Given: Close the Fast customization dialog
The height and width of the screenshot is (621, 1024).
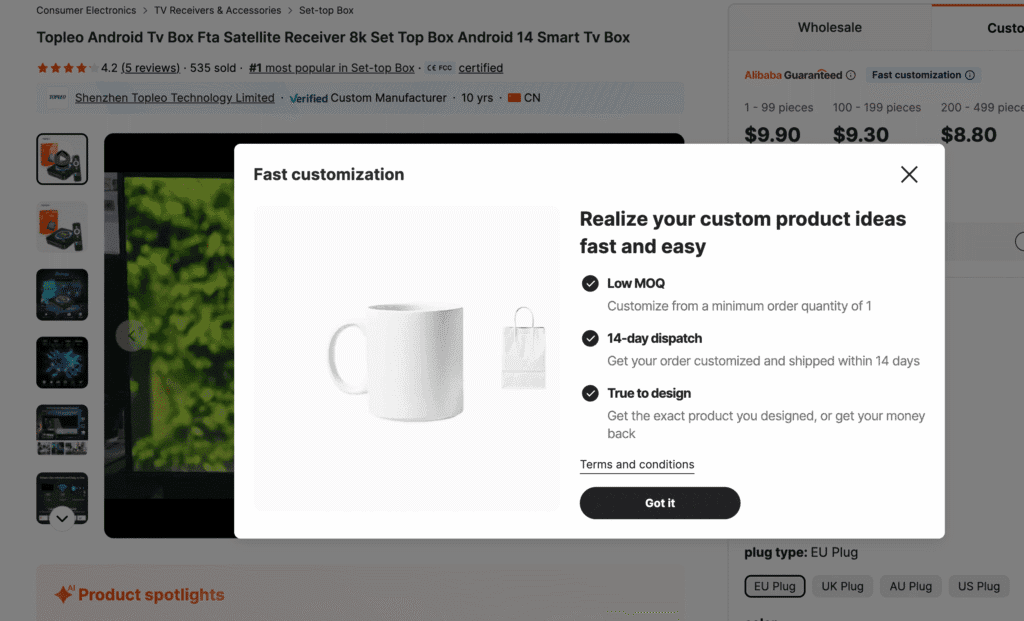Looking at the screenshot, I should 909,174.
